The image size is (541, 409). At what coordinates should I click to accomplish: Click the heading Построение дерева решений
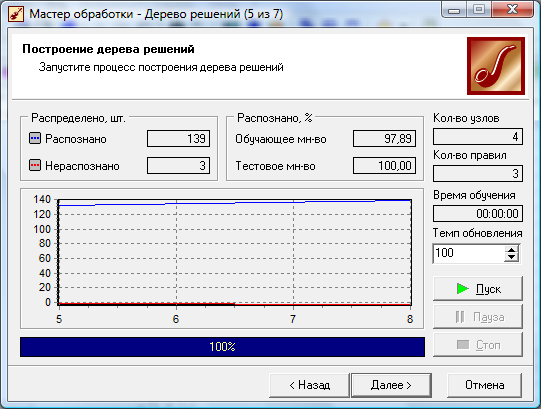108,49
